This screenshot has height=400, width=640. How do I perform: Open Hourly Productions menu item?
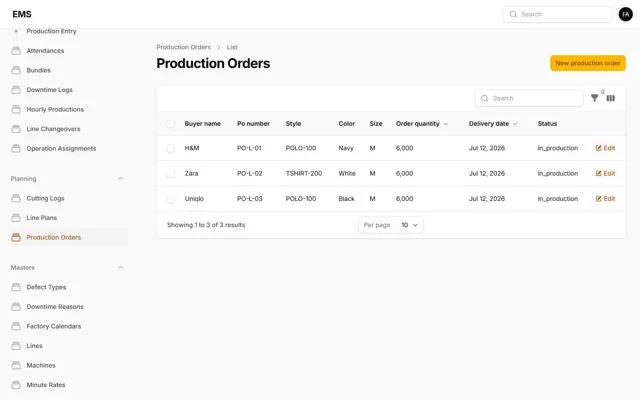pyautogui.click(x=55, y=109)
